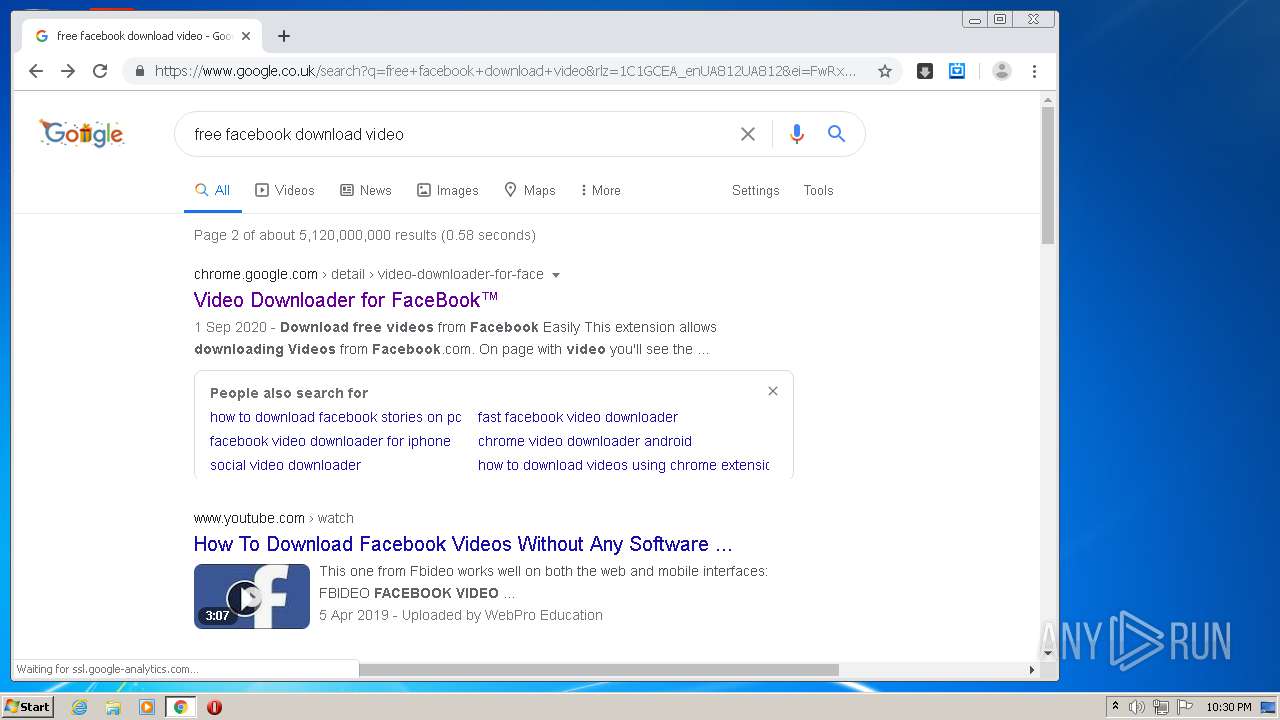Open the volume speaker tray icon
1280x720 pixels.
1137,707
